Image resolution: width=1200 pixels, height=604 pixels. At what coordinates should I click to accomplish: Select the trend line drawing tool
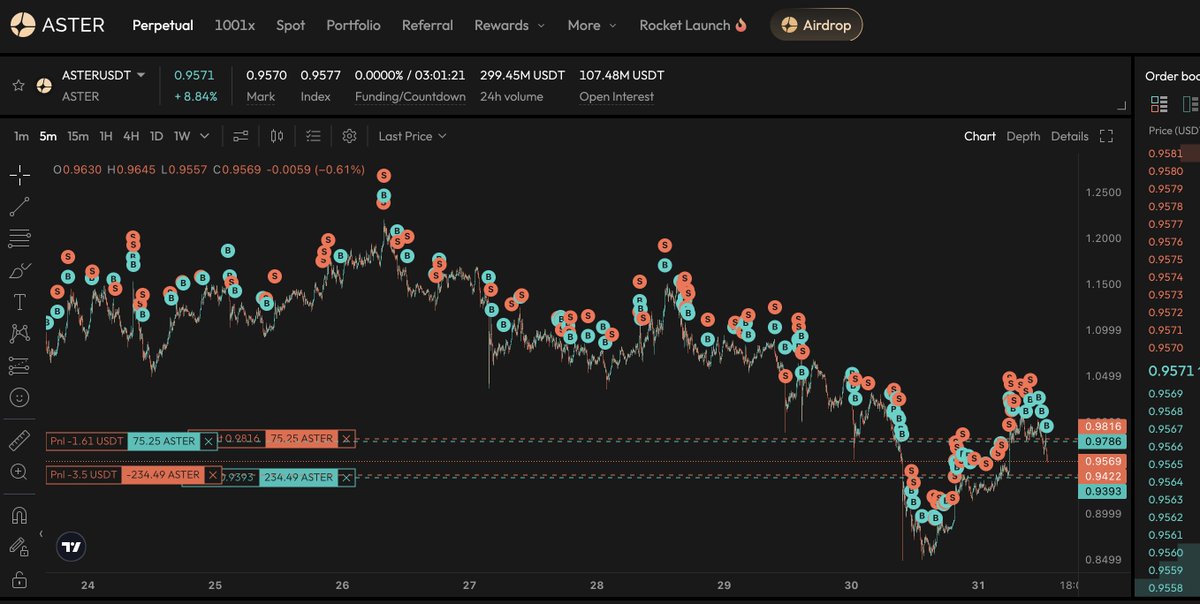click(20, 206)
